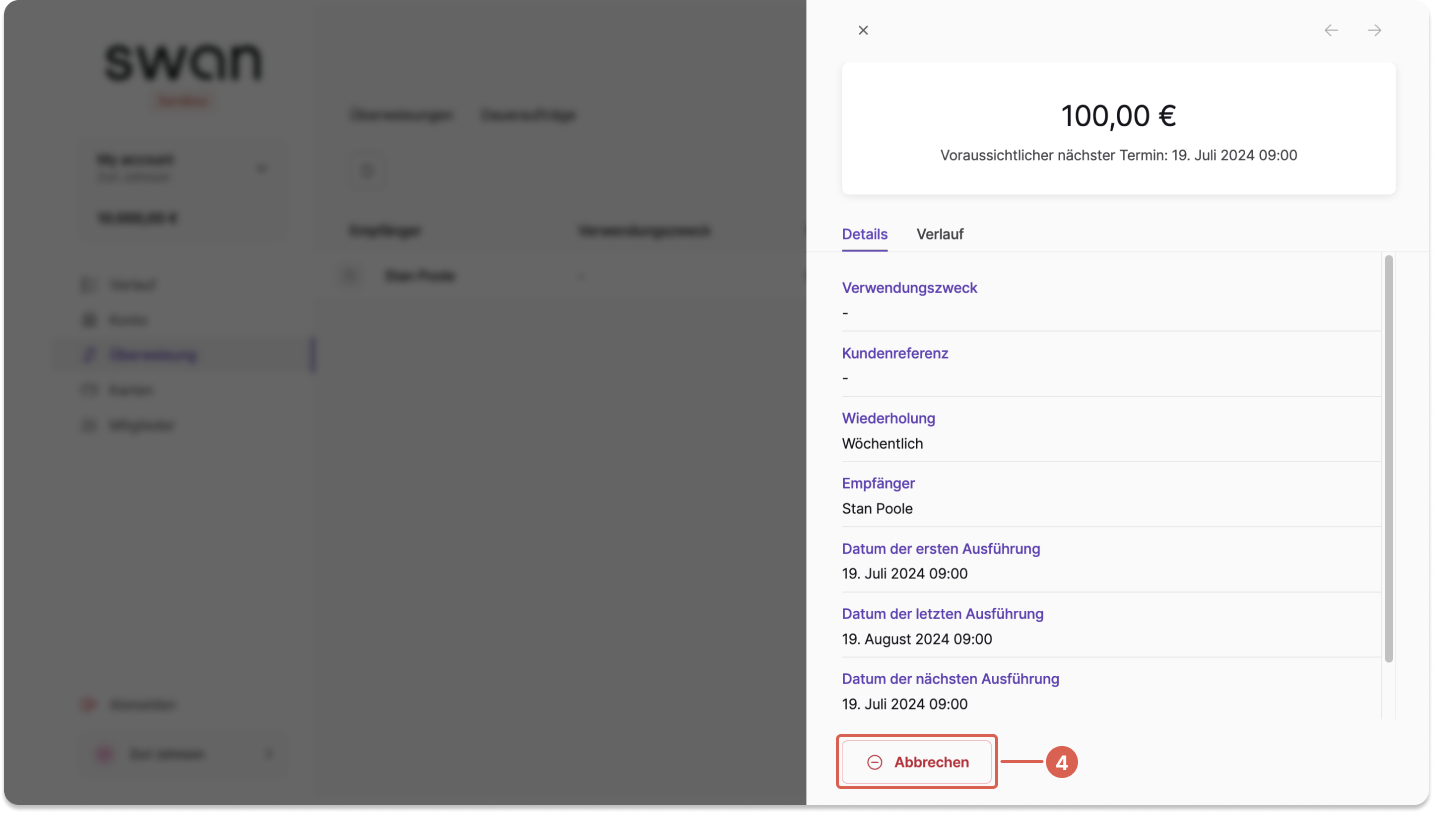
Task: Open the dropdown below Abmelden in sidebar
Action: [184, 754]
